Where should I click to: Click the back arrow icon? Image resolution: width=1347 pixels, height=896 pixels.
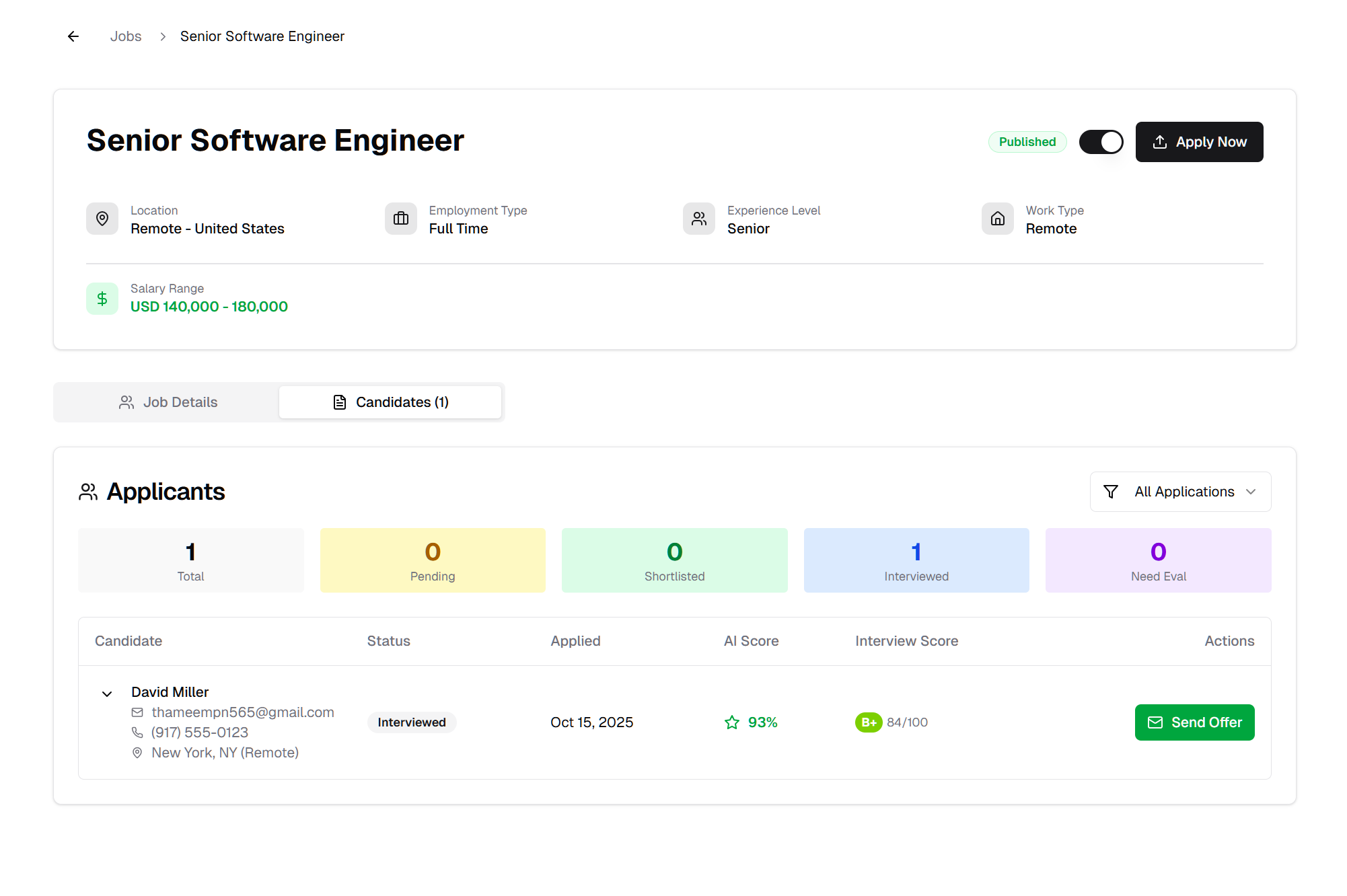click(x=73, y=36)
